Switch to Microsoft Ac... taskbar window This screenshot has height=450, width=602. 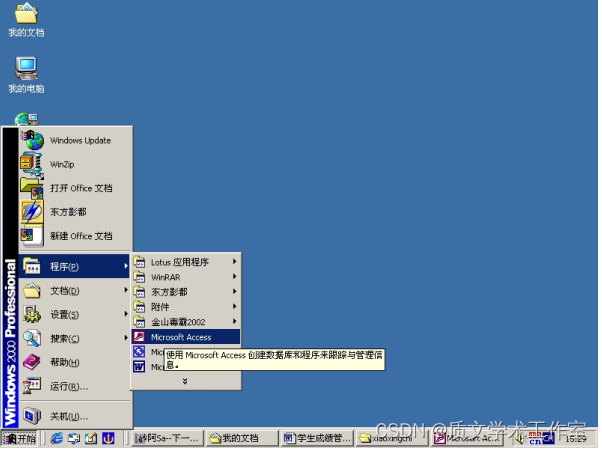point(466,438)
